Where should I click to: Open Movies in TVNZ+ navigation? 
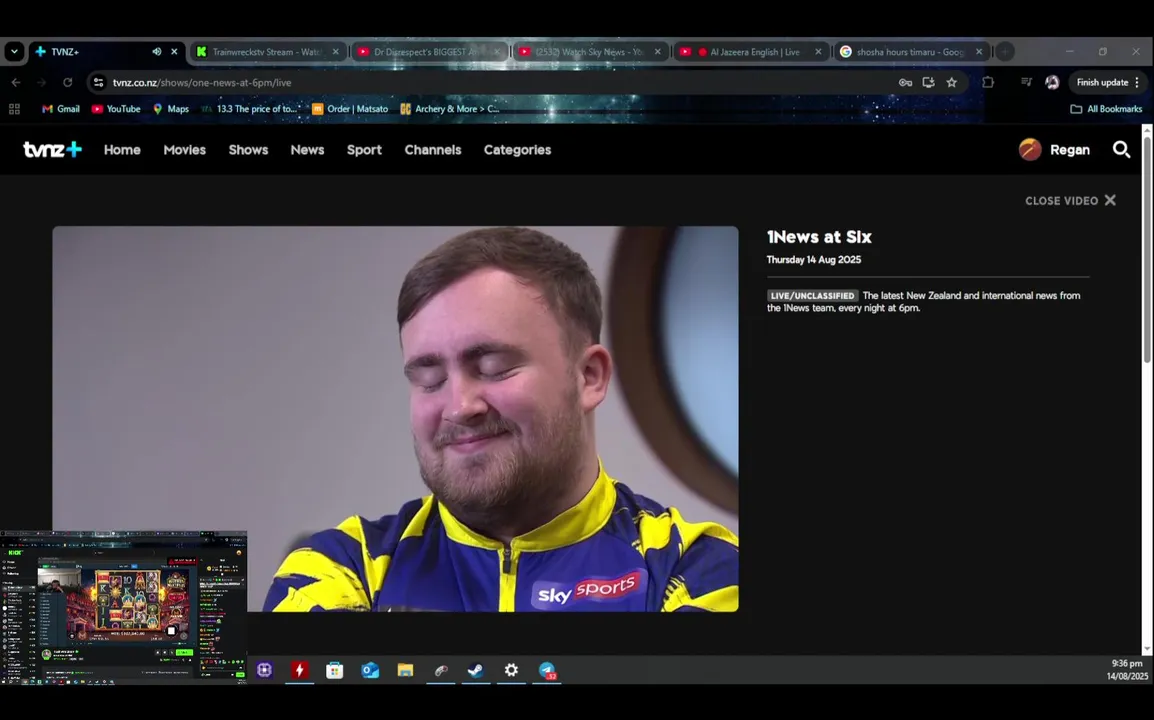185,149
